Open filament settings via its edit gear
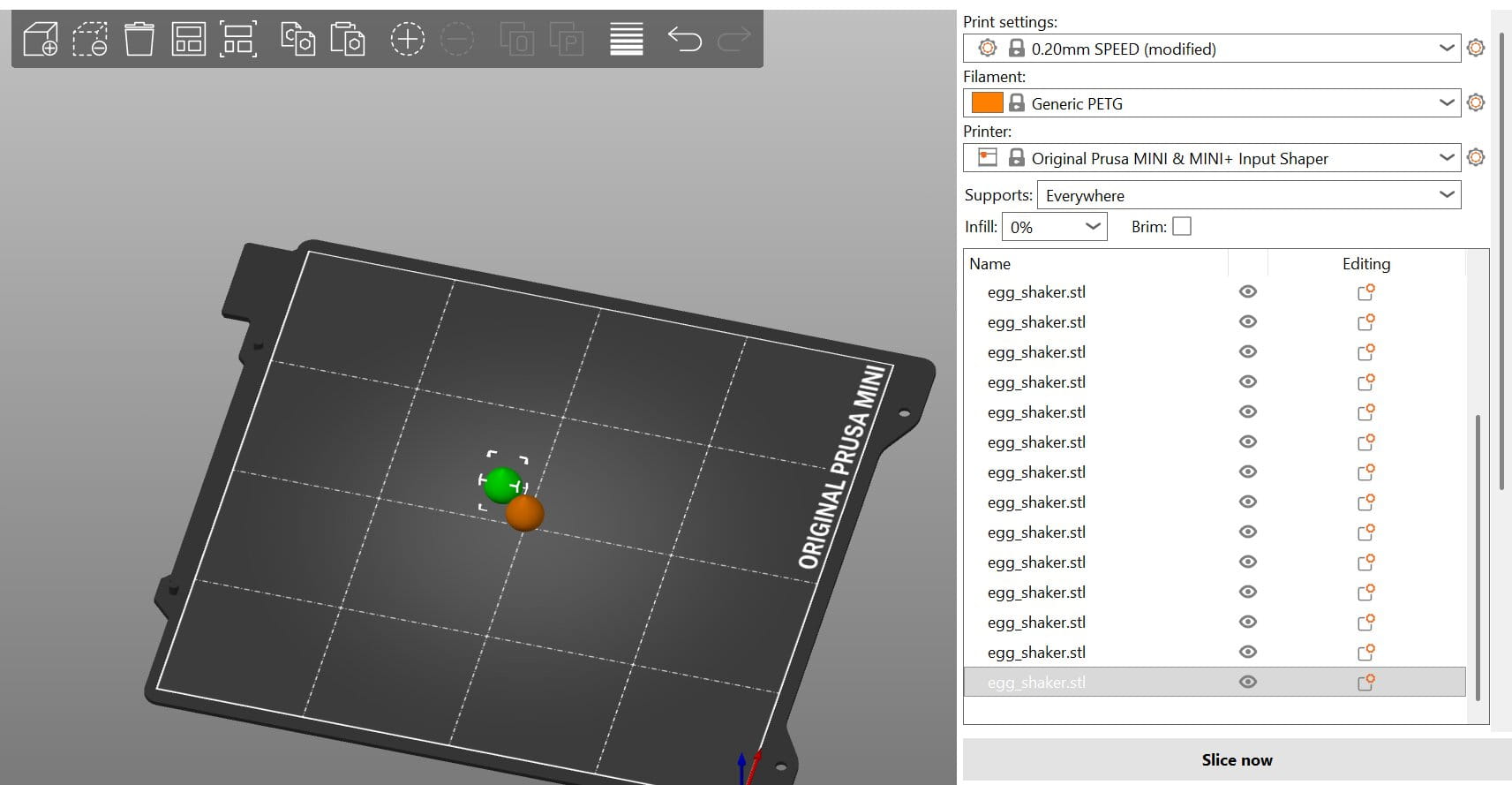This screenshot has height=785, width=1512. pos(1476,102)
